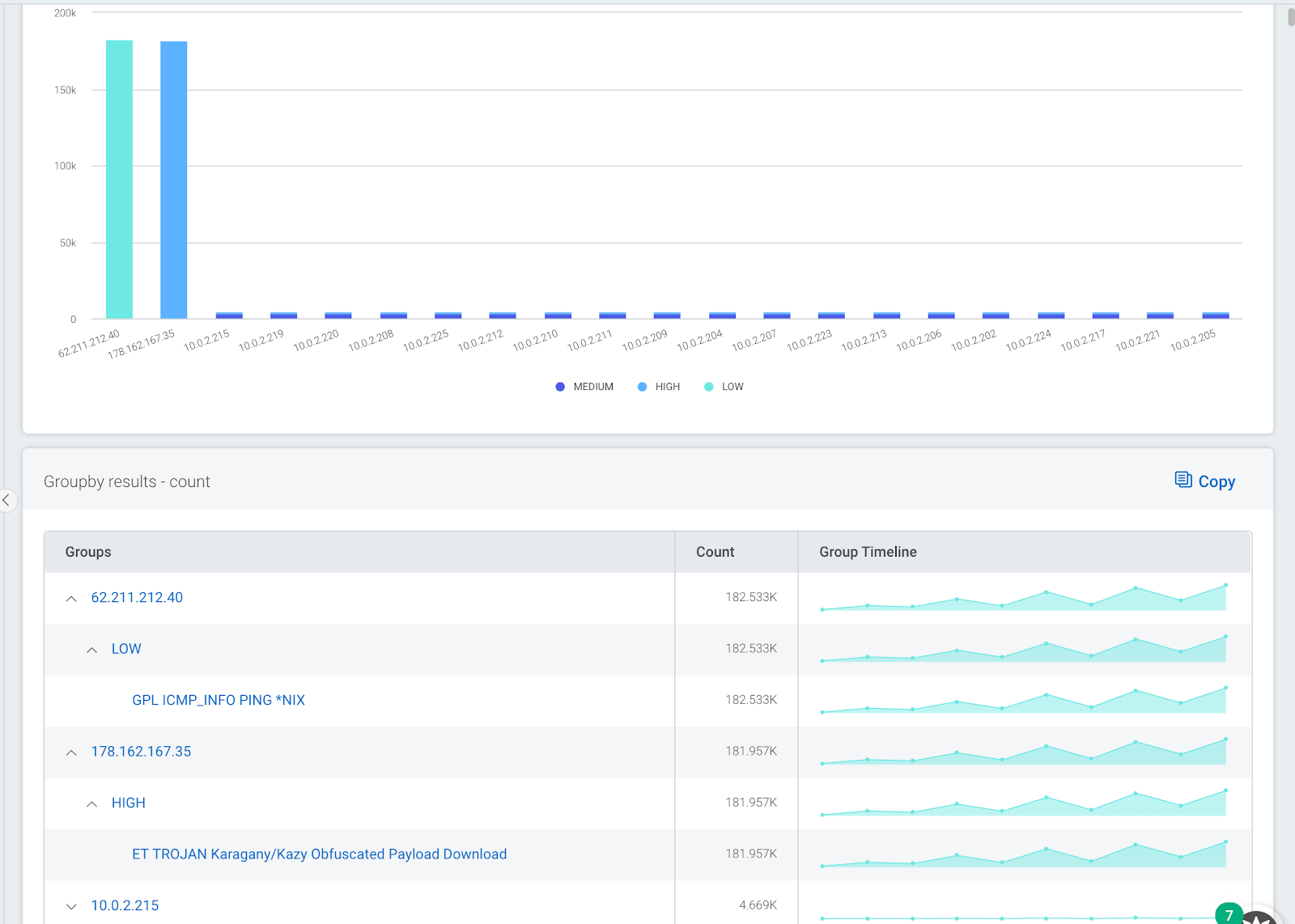Click the 62.211.212.40 IP link
Viewport: 1295px width, 924px height.
pos(137,597)
